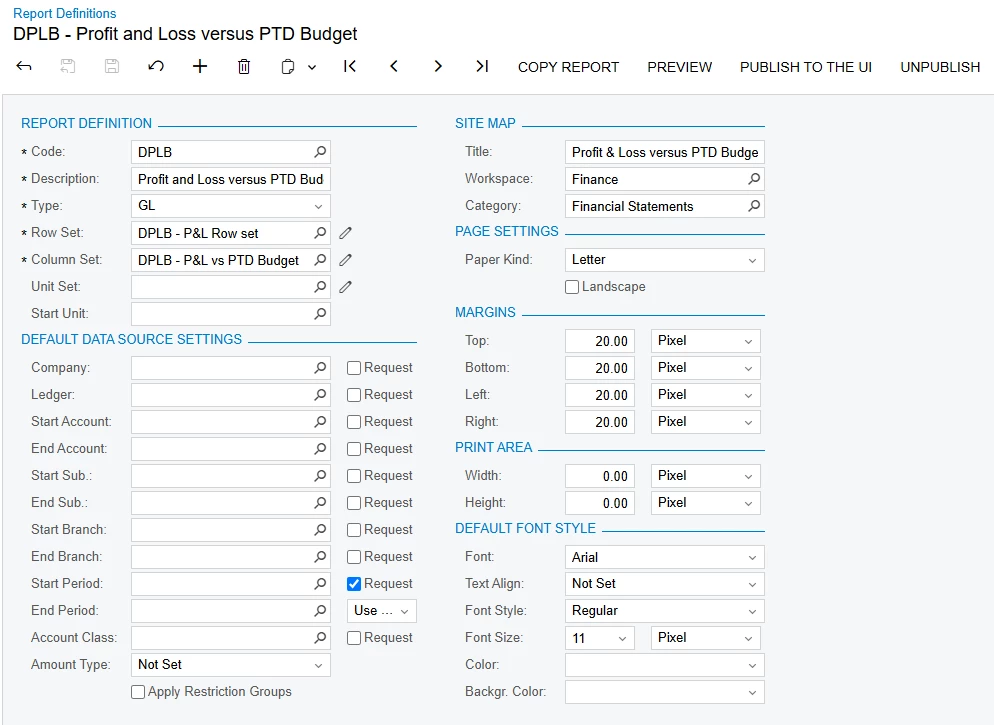Open the Company lookup magnifier
Image resolution: width=994 pixels, height=725 pixels.
click(320, 368)
